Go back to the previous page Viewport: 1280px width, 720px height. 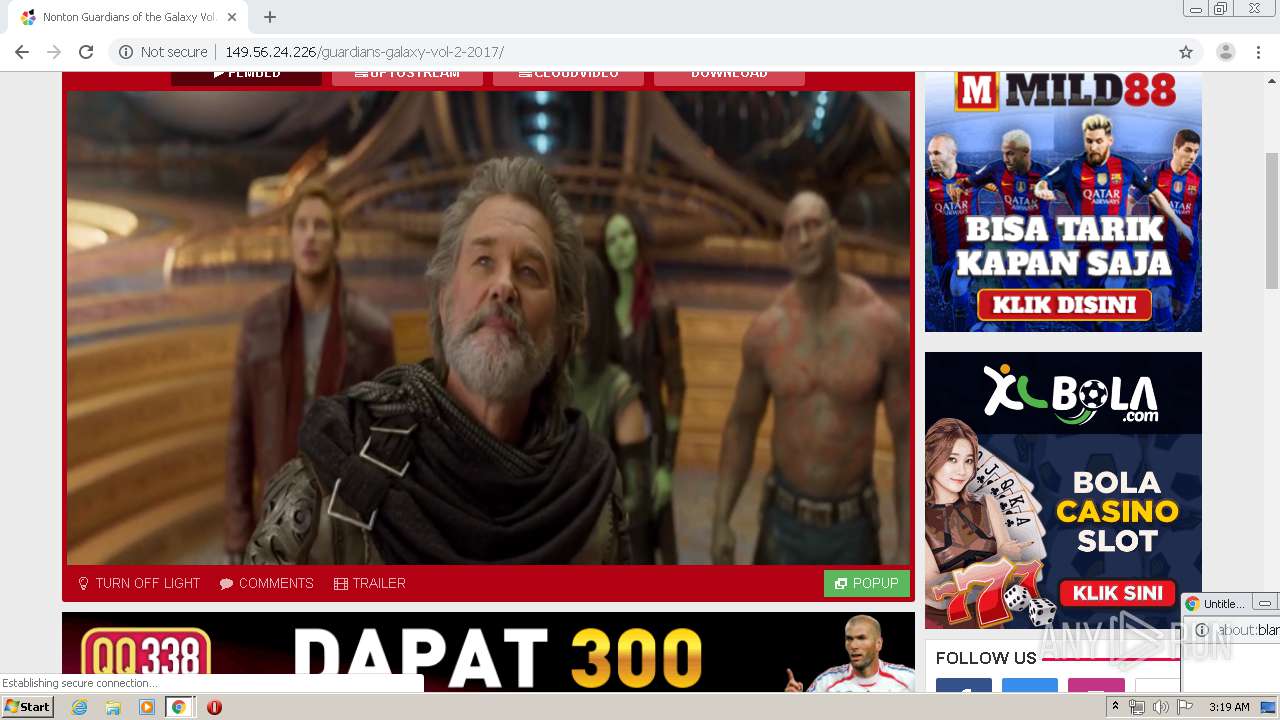(x=22, y=52)
